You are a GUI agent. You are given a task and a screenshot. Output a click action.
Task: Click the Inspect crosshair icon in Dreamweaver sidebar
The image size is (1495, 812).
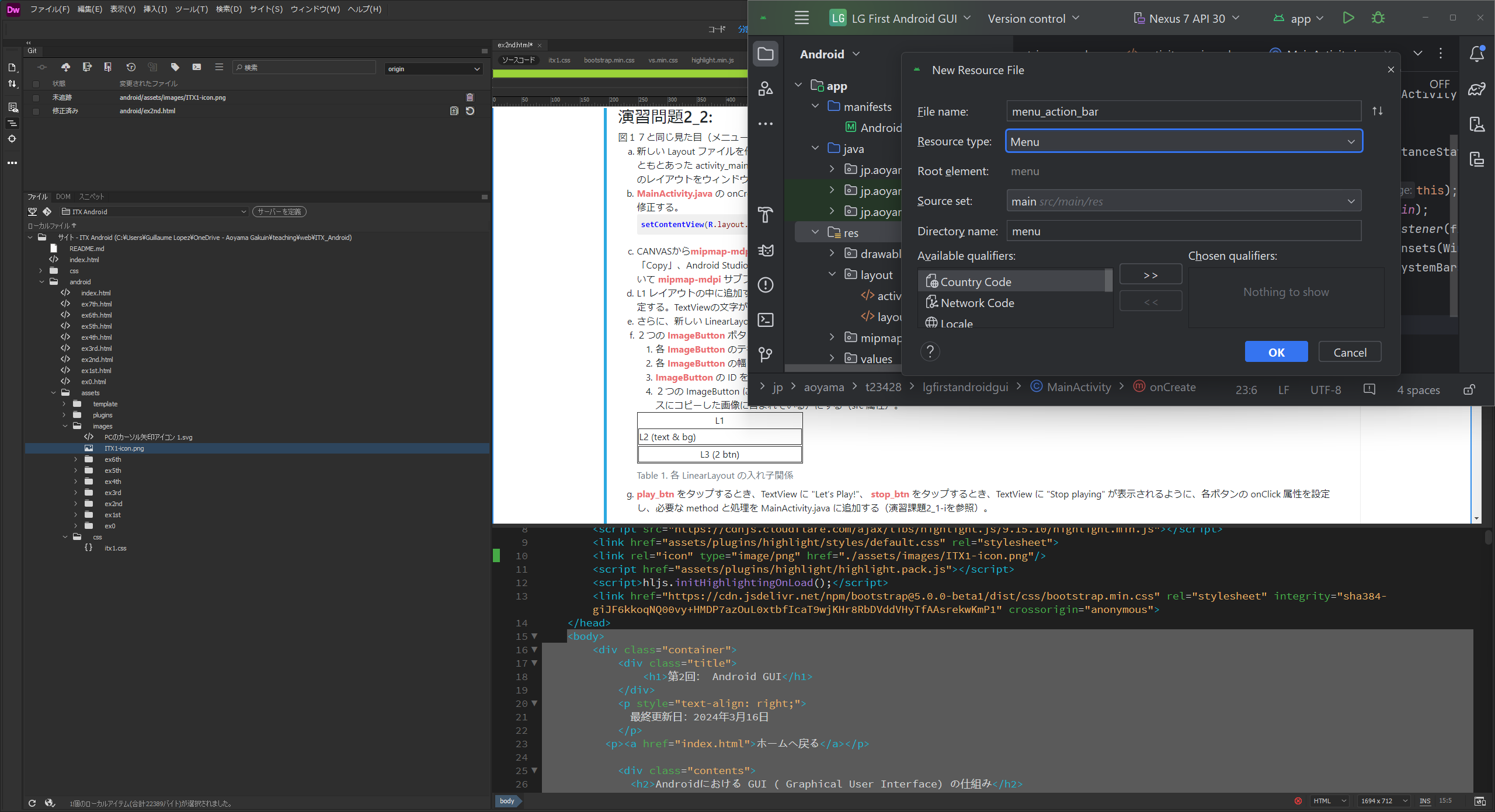(x=12, y=139)
